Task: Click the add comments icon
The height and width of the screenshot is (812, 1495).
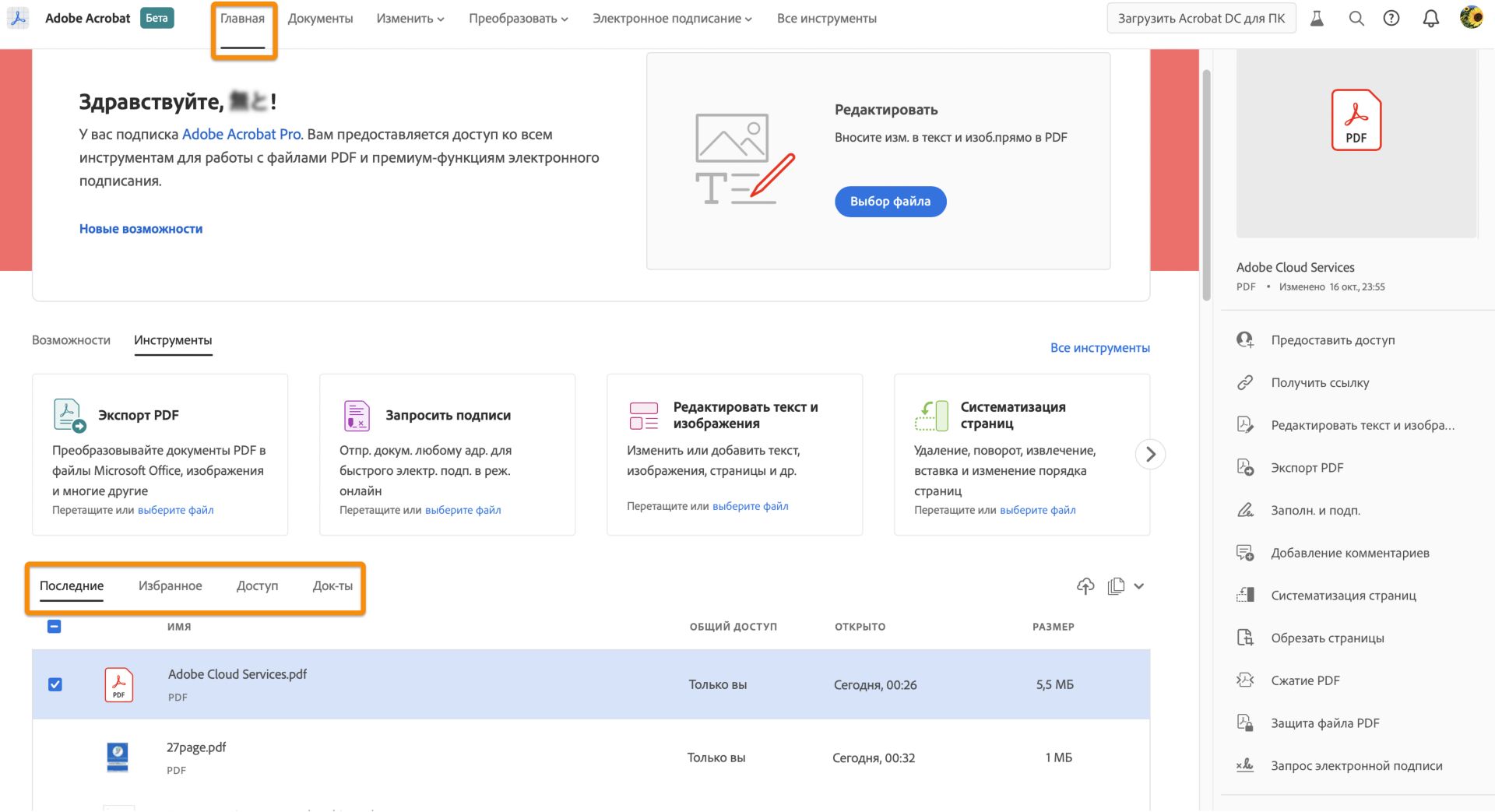Action: coord(1245,554)
